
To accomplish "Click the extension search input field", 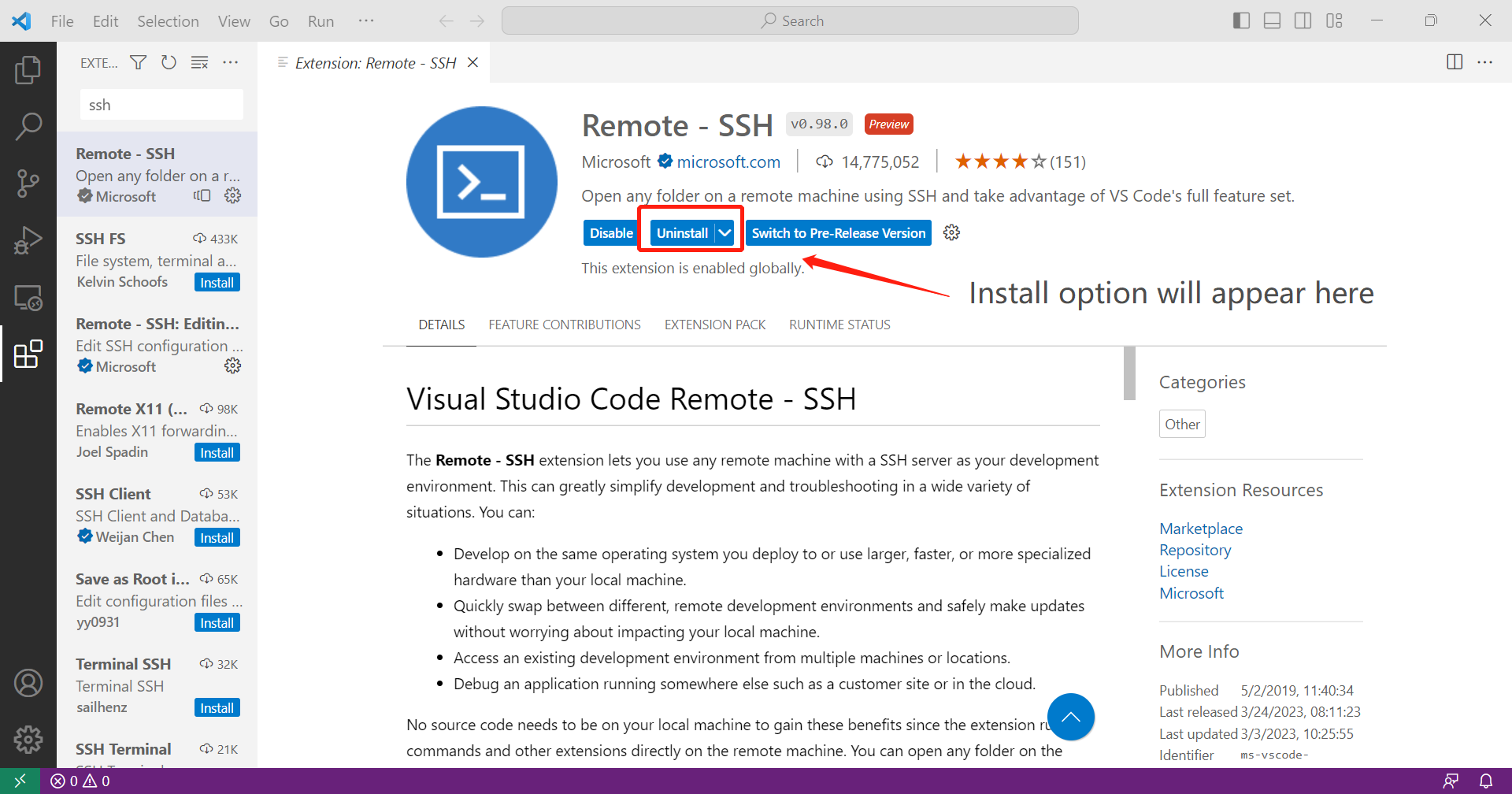I will pyautogui.click(x=161, y=105).
